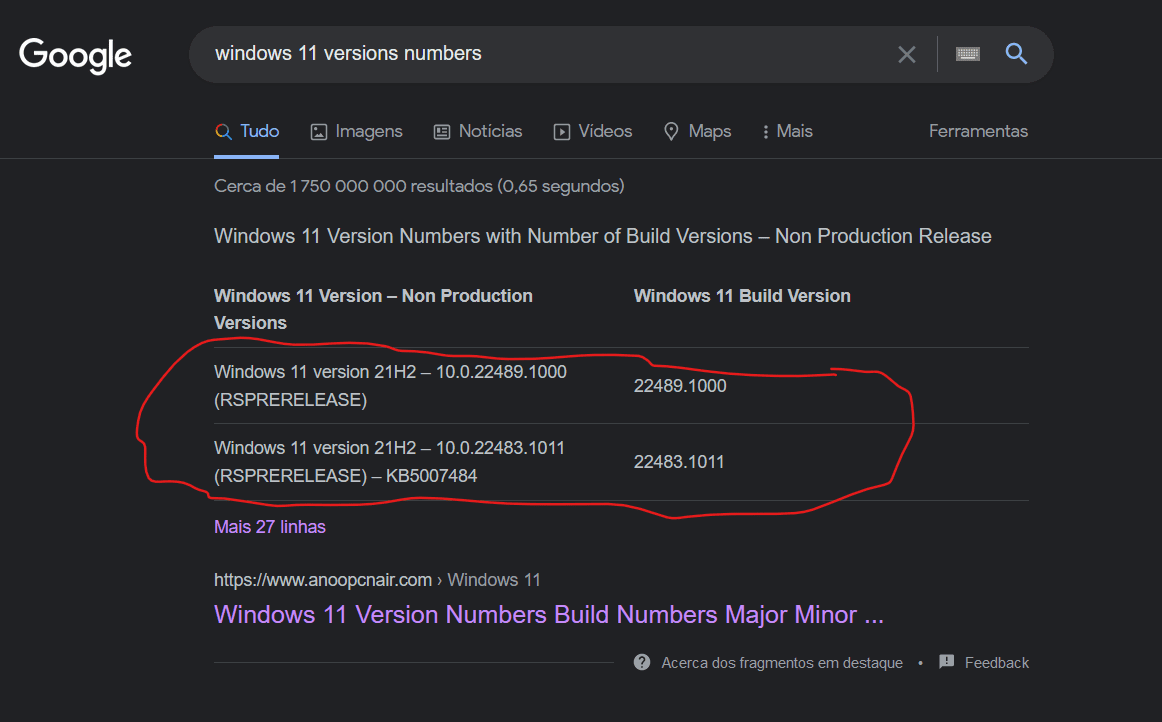Click the question mark help icon

(x=642, y=662)
